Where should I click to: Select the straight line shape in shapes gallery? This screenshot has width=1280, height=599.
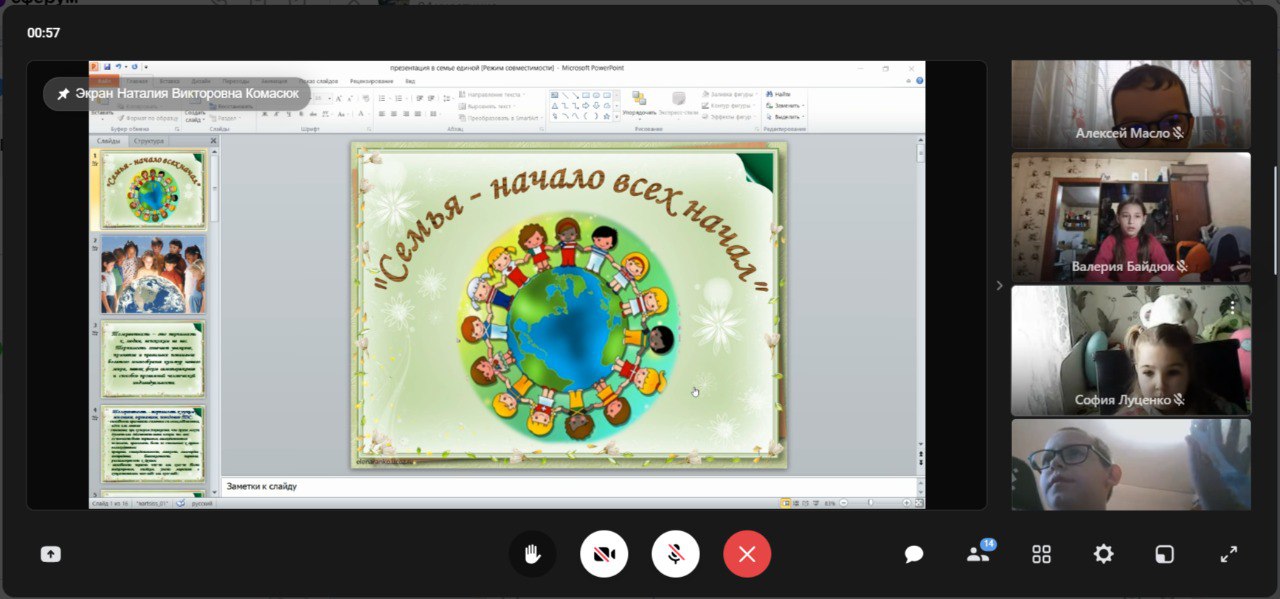pyautogui.click(x=565, y=95)
